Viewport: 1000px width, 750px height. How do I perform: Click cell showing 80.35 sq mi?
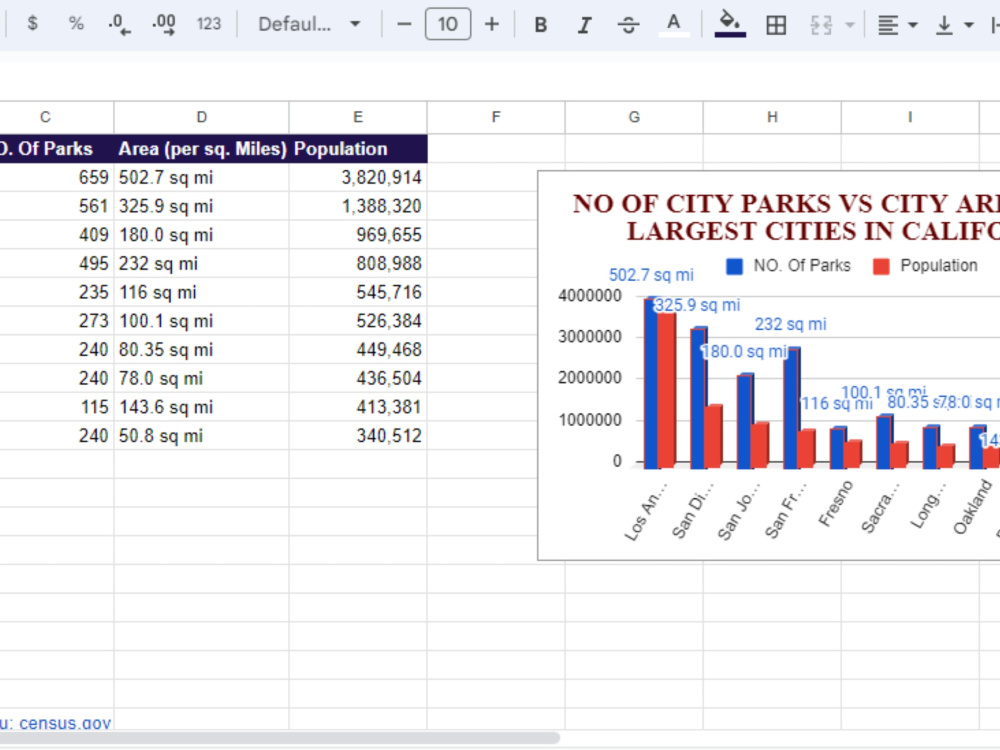coord(202,349)
